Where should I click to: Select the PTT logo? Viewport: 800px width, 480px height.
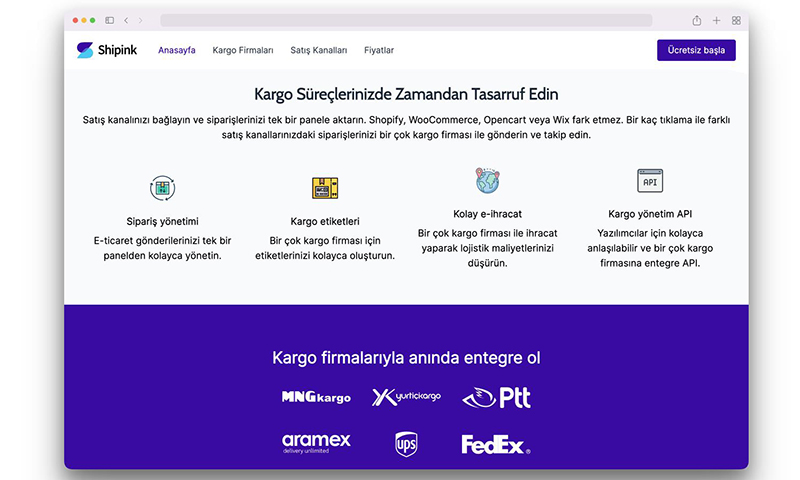[x=496, y=398]
